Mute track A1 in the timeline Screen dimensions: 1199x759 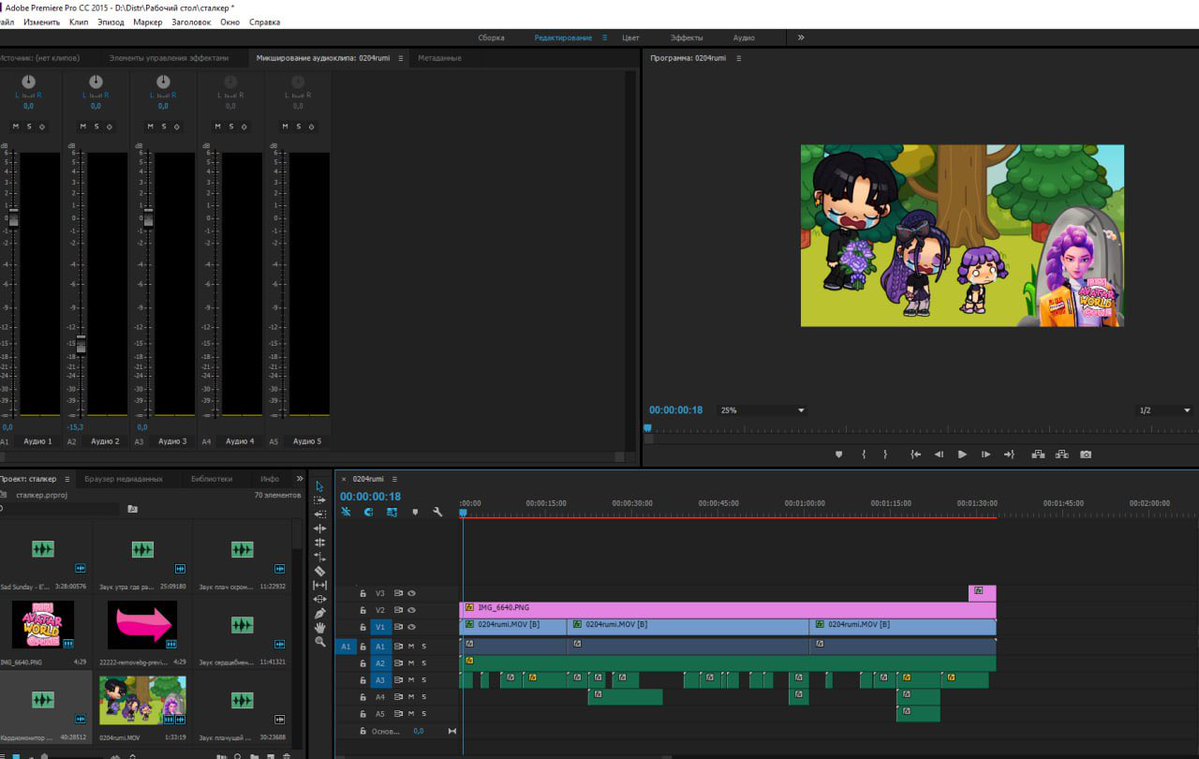point(411,647)
